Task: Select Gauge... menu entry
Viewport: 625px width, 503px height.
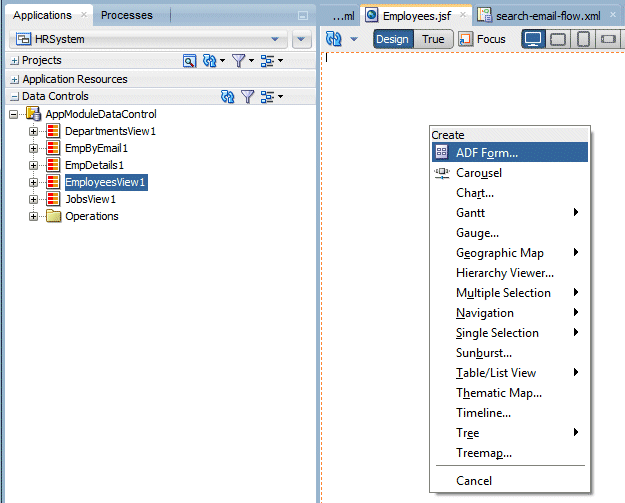Action: tap(510, 233)
